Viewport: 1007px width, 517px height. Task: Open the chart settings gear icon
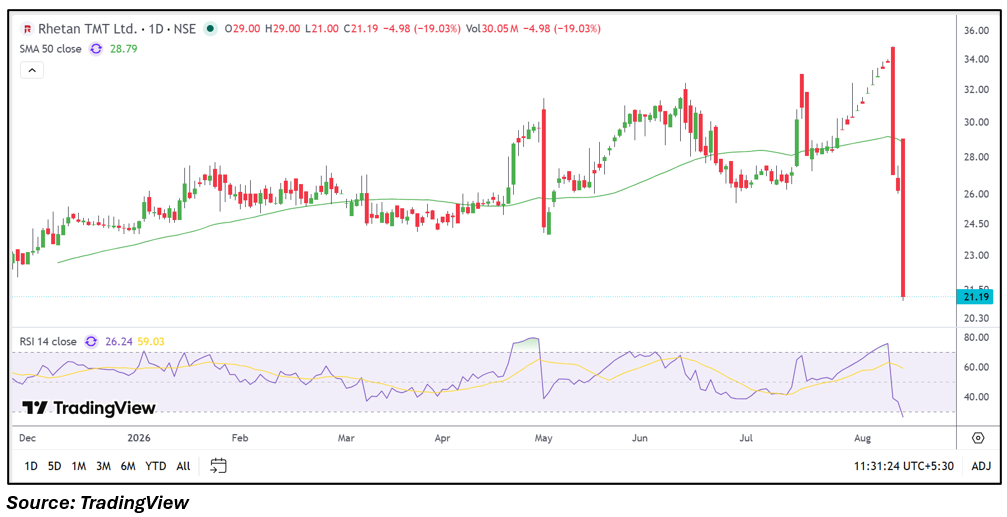[x=978, y=438]
